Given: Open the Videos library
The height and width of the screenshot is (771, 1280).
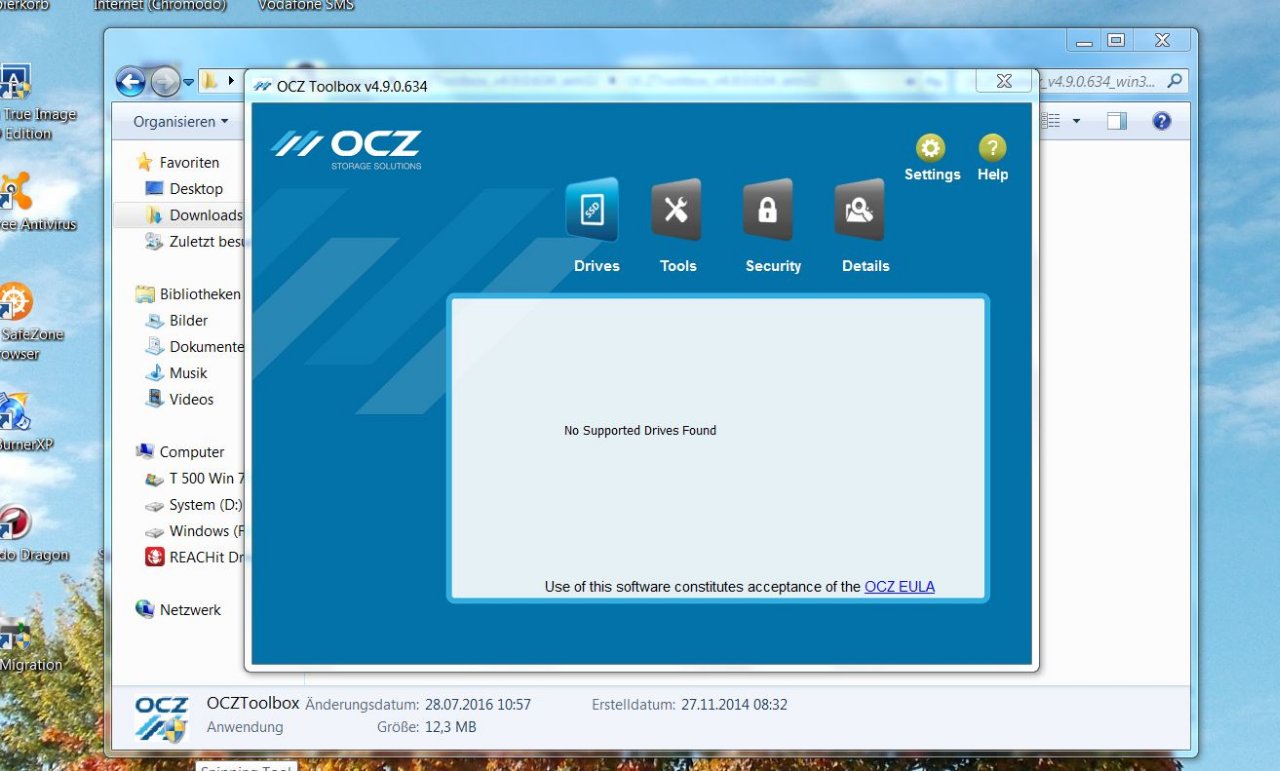Looking at the screenshot, I should pyautogui.click(x=191, y=399).
